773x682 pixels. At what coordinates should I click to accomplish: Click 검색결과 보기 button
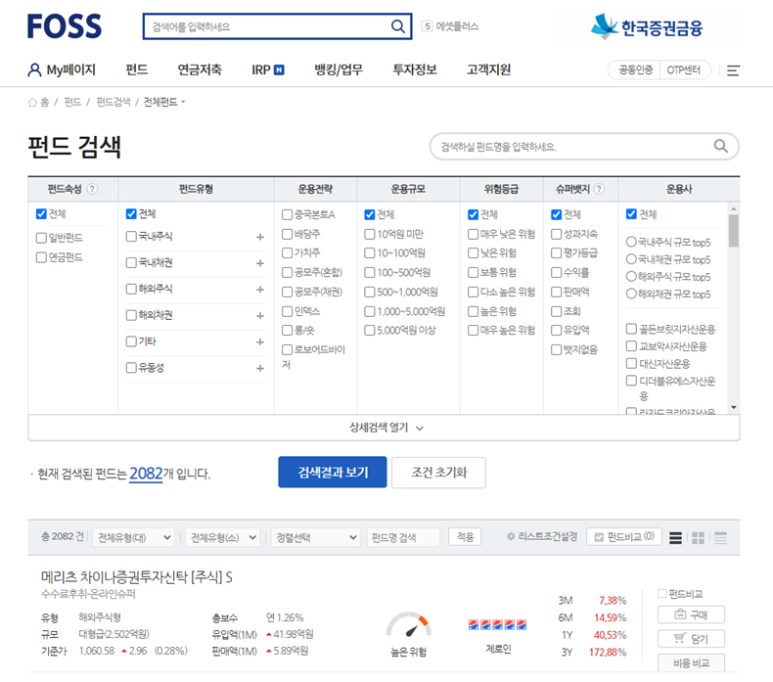(x=332, y=472)
